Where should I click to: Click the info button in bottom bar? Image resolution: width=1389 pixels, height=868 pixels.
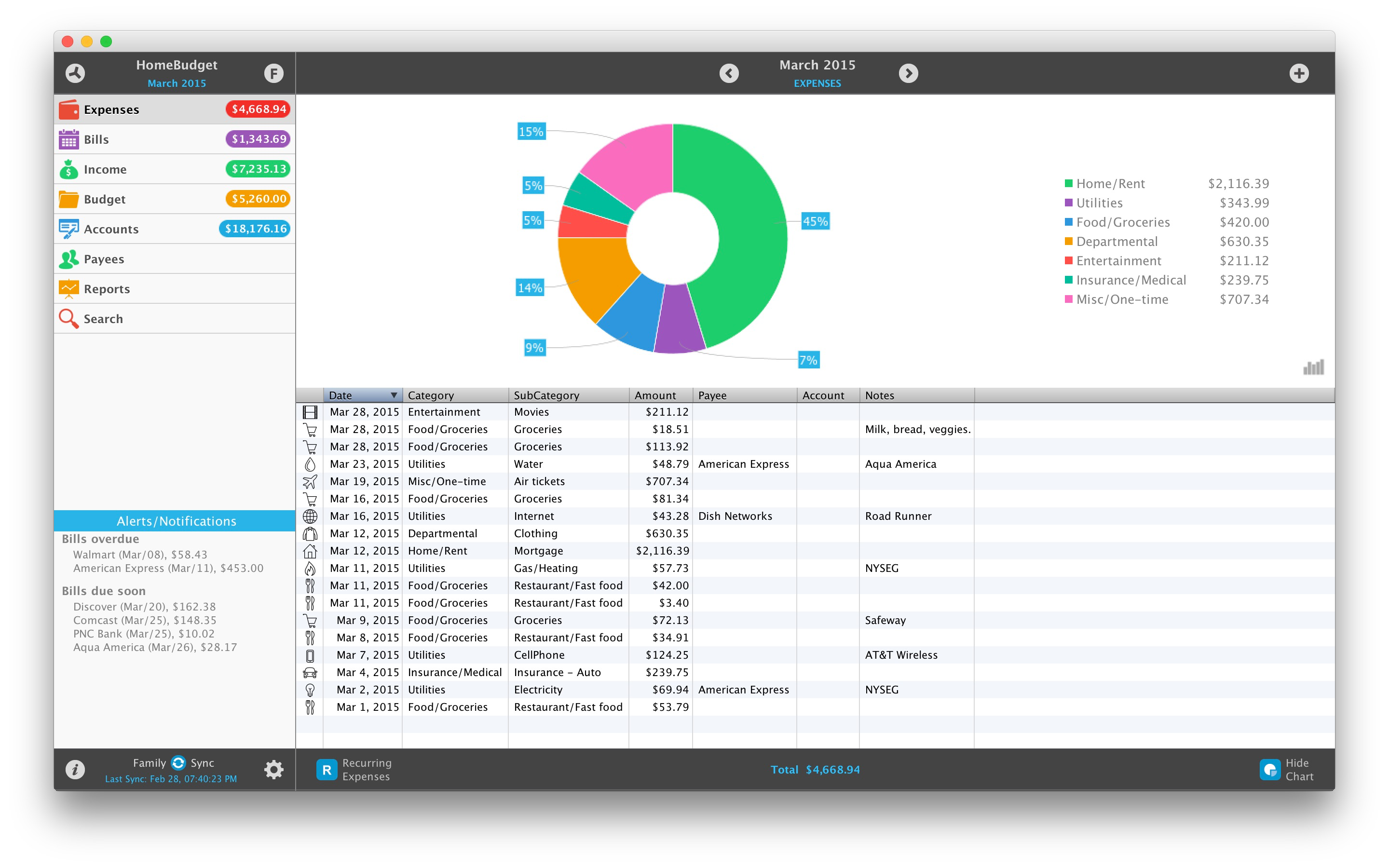[75, 769]
